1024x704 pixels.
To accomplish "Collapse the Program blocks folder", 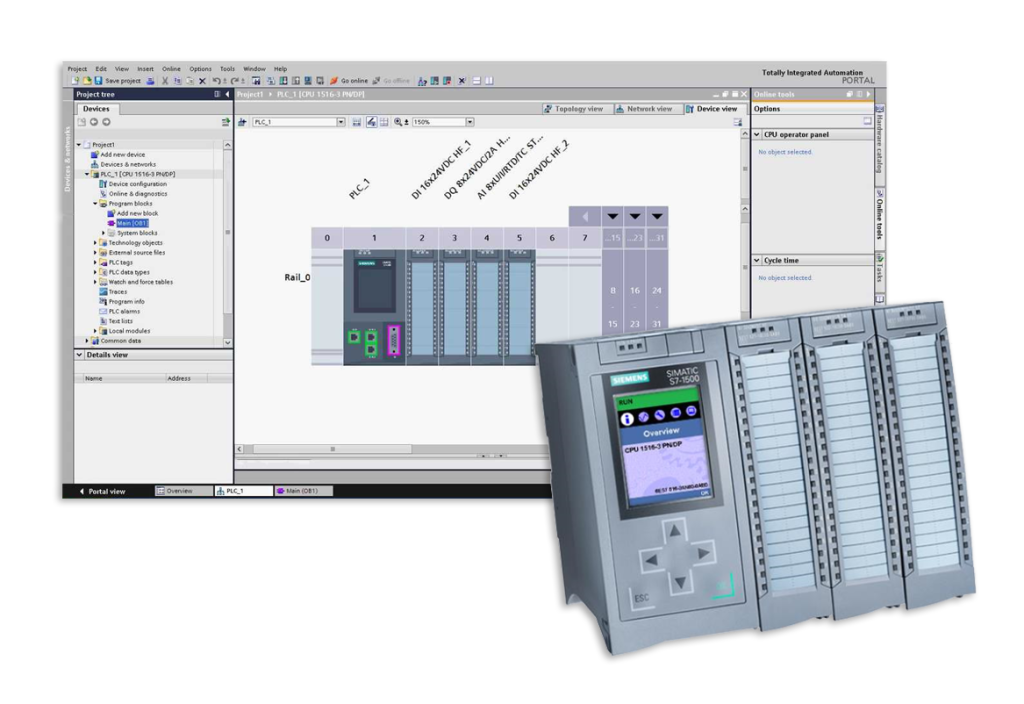I will 96,204.
